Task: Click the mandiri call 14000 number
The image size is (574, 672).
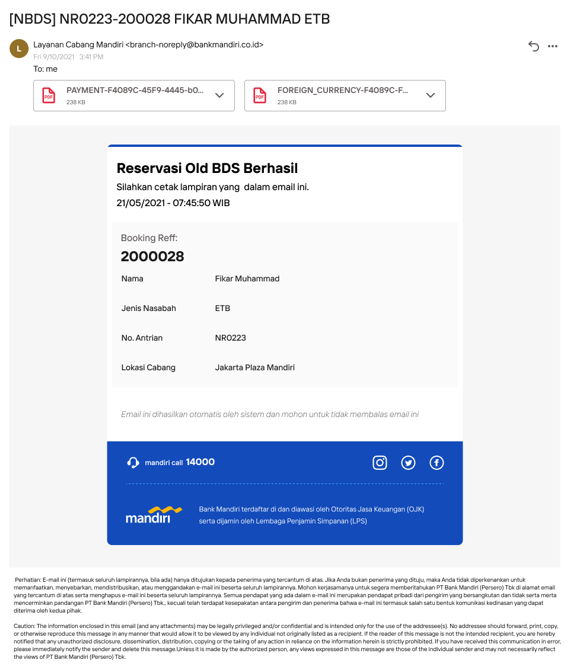Action: tap(200, 462)
